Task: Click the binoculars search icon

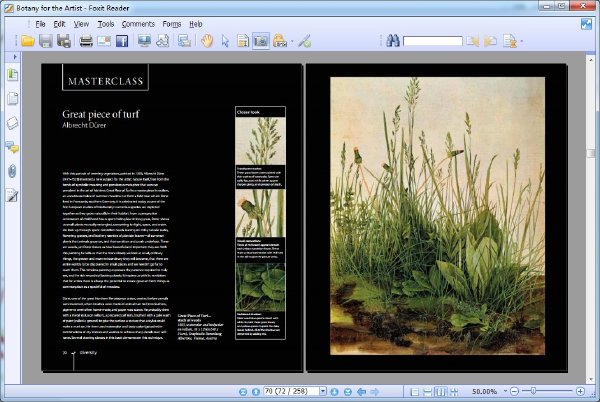Action: (x=393, y=41)
